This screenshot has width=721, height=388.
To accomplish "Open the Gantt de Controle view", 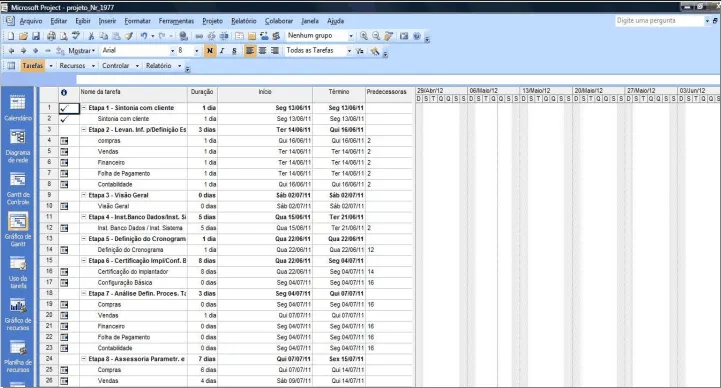I will (18, 188).
